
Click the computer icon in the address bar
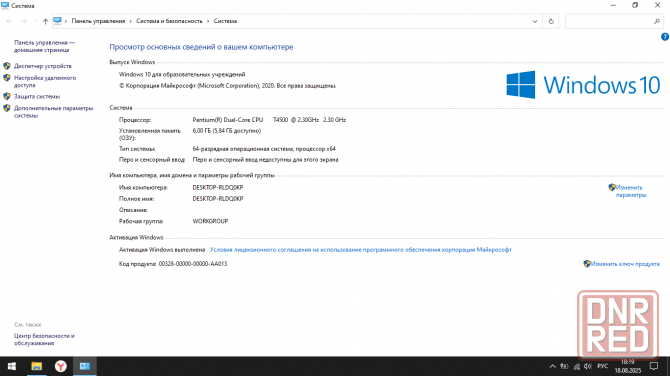click(57, 21)
